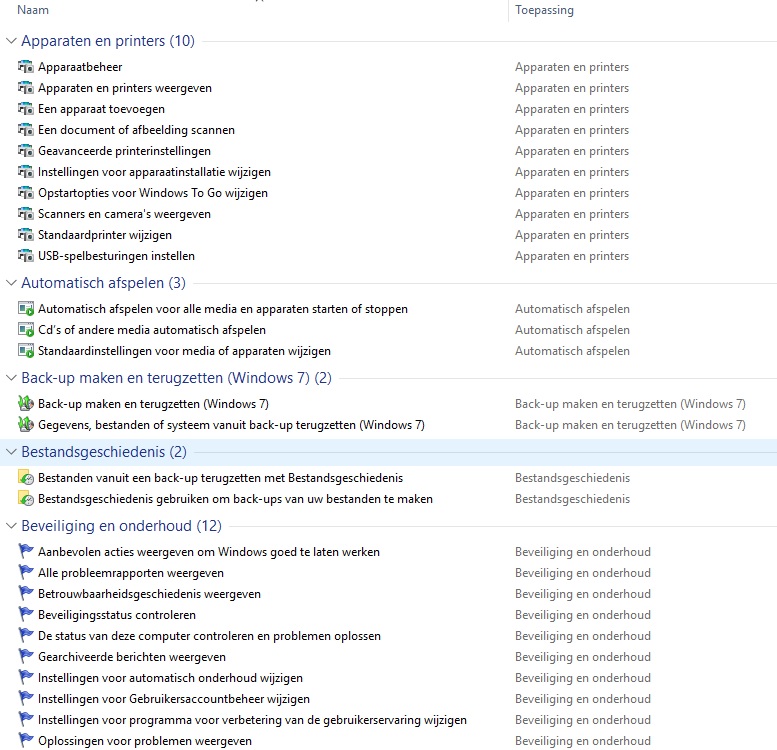Open Geavanceerde printerinstellingen
Viewport: 777px width, 750px height.
124,151
